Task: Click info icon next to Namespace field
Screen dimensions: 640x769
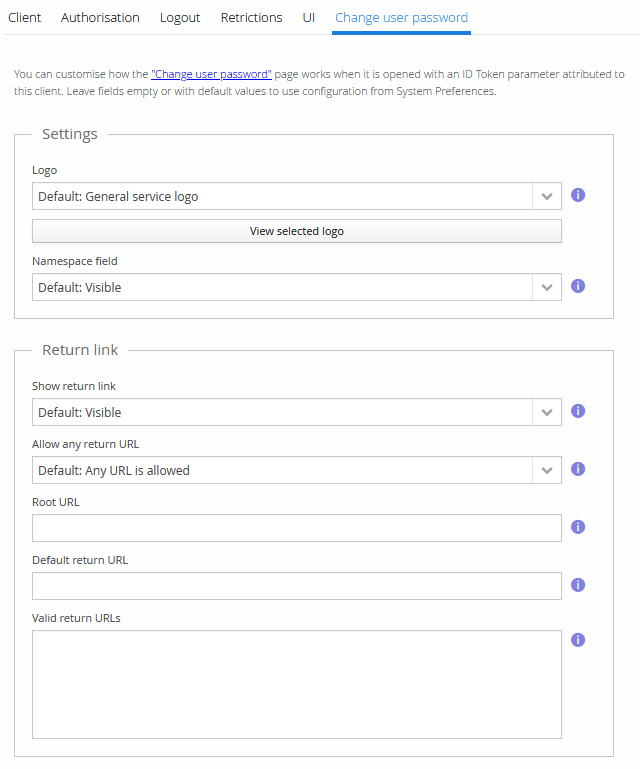Action: 578,286
